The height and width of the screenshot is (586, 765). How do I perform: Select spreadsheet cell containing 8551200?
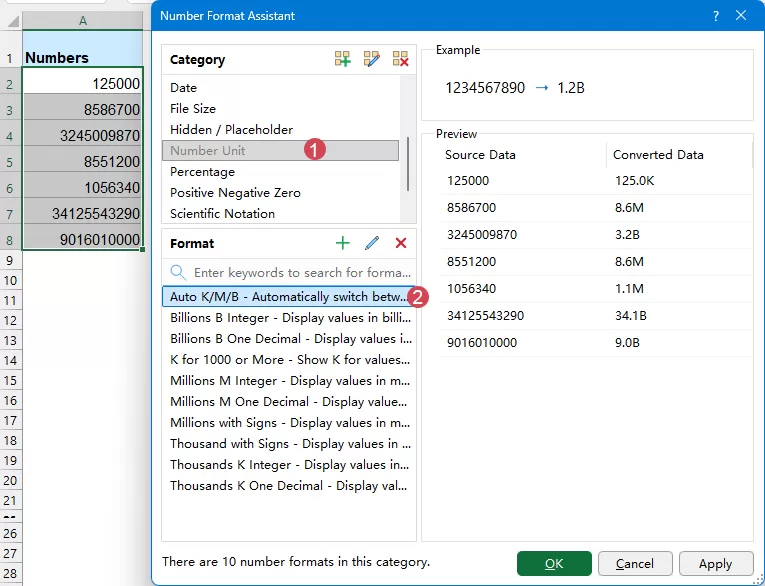(82, 159)
